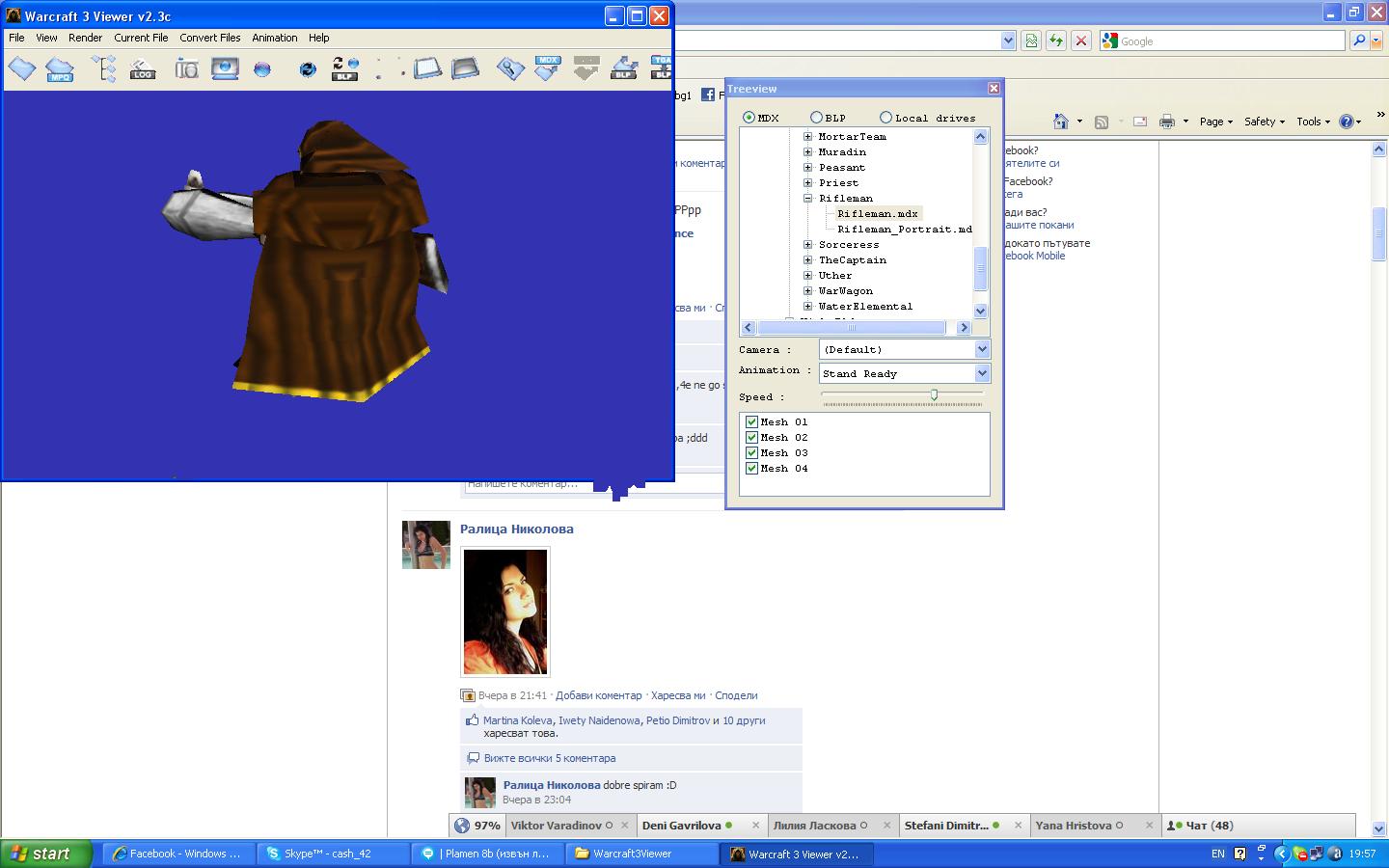Open the Current File menu
1389x868 pixels.
click(141, 38)
